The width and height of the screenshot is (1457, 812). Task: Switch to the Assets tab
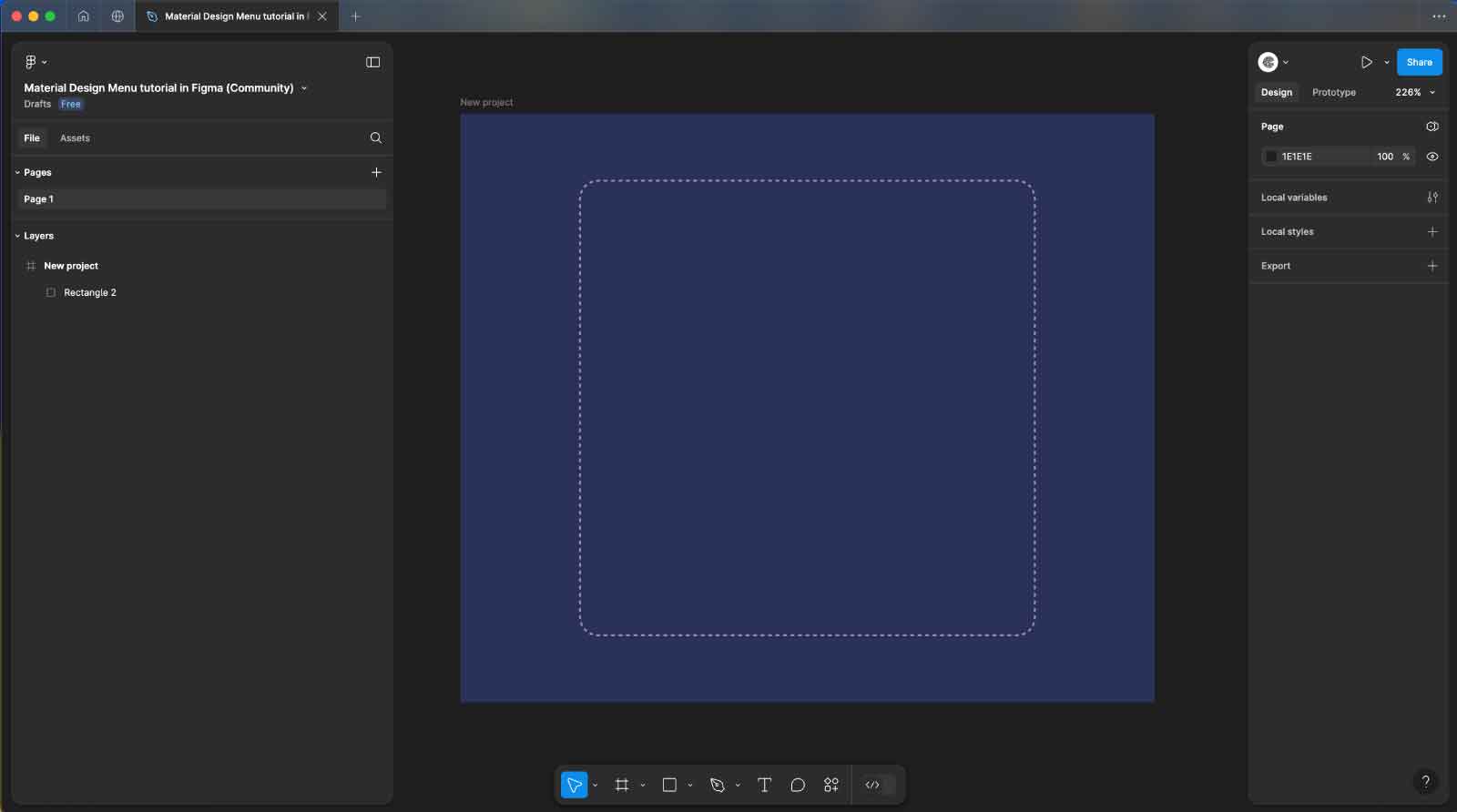click(x=75, y=138)
